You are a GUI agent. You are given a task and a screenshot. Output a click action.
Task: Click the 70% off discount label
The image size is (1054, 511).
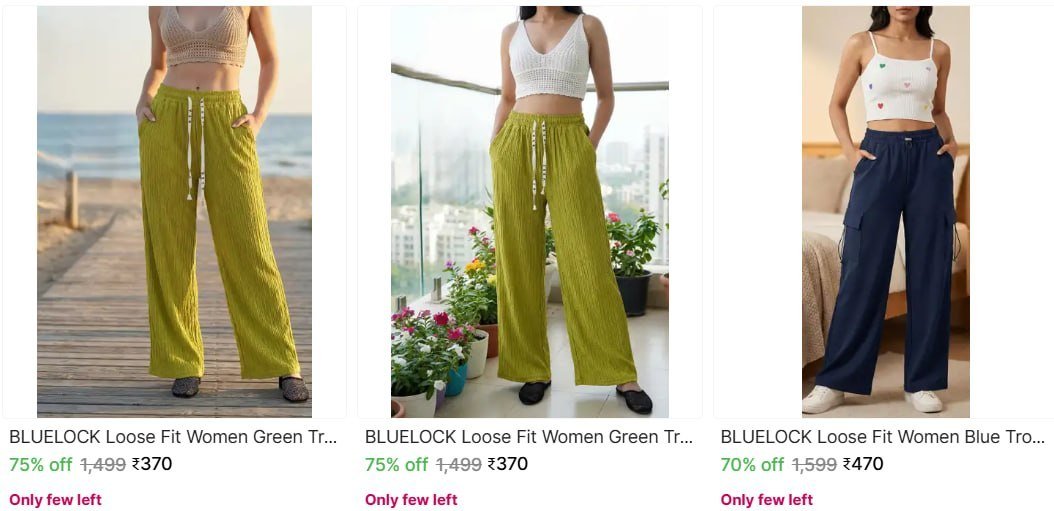[x=752, y=465]
